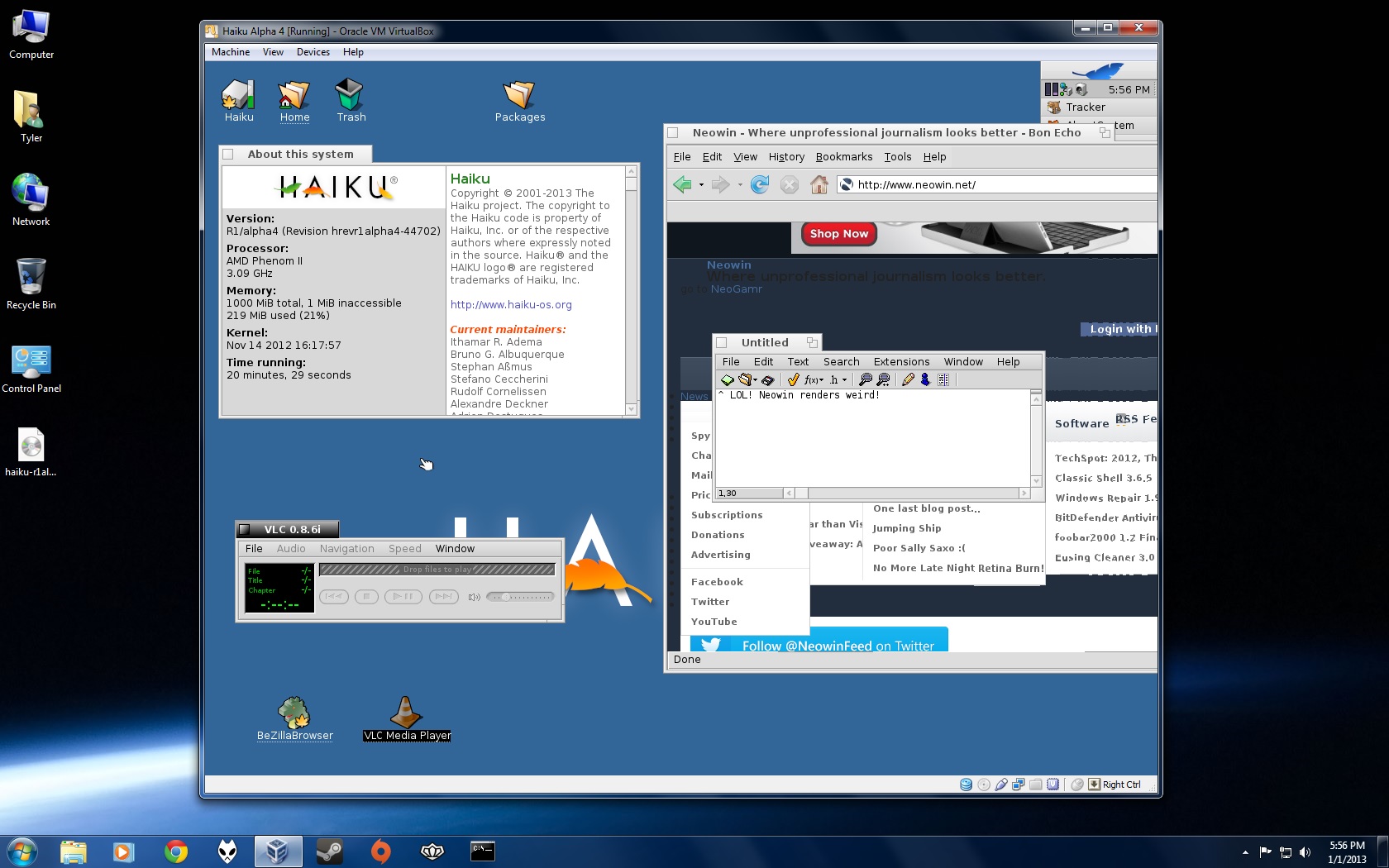This screenshot has height=868, width=1389.
Task: Open the Bookmarks menu in Bon Echo
Action: click(x=843, y=156)
